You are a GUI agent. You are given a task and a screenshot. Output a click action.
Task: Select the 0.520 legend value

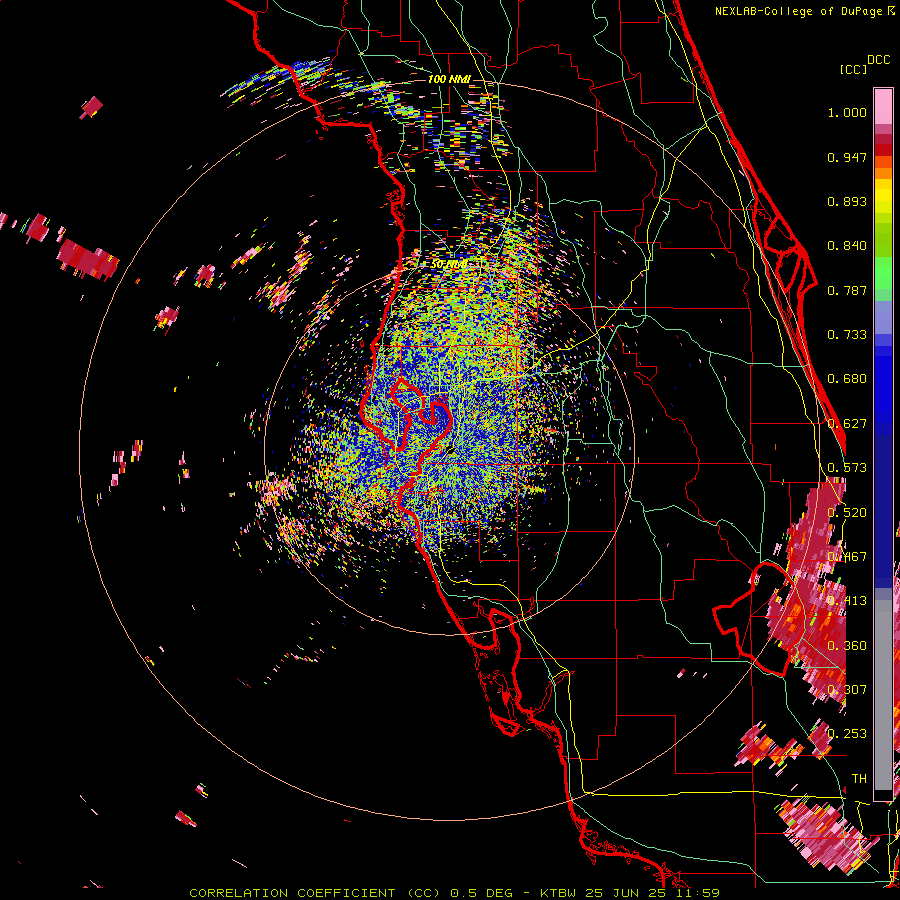847,513
